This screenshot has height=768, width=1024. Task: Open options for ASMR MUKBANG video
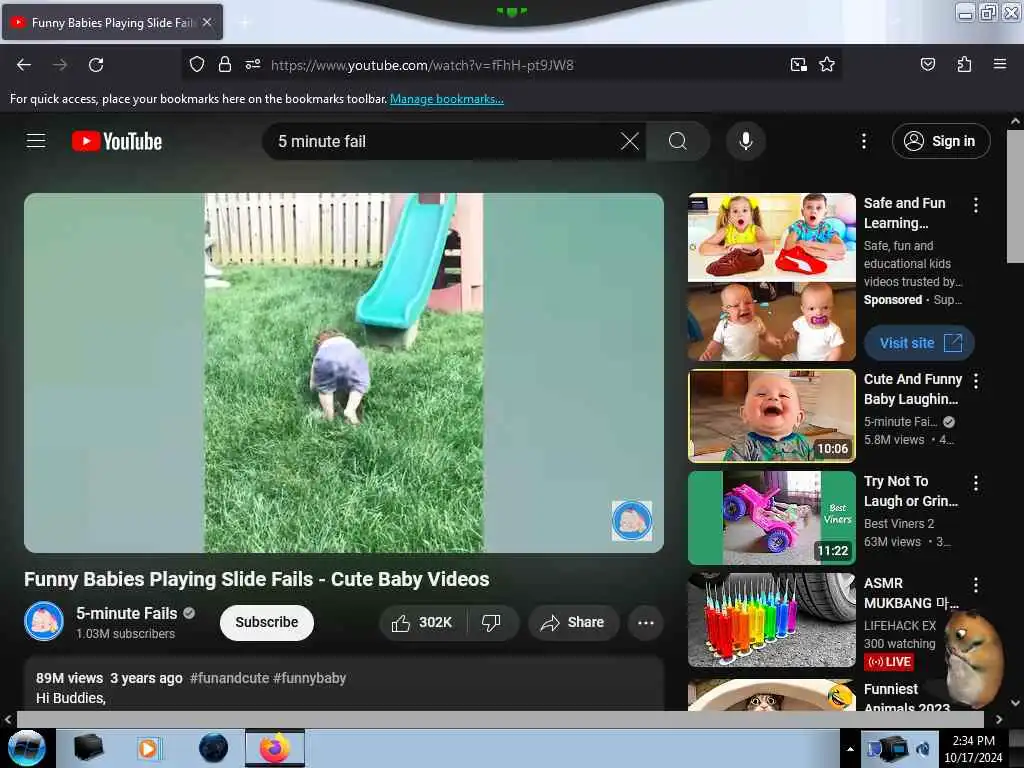pyautogui.click(x=976, y=585)
